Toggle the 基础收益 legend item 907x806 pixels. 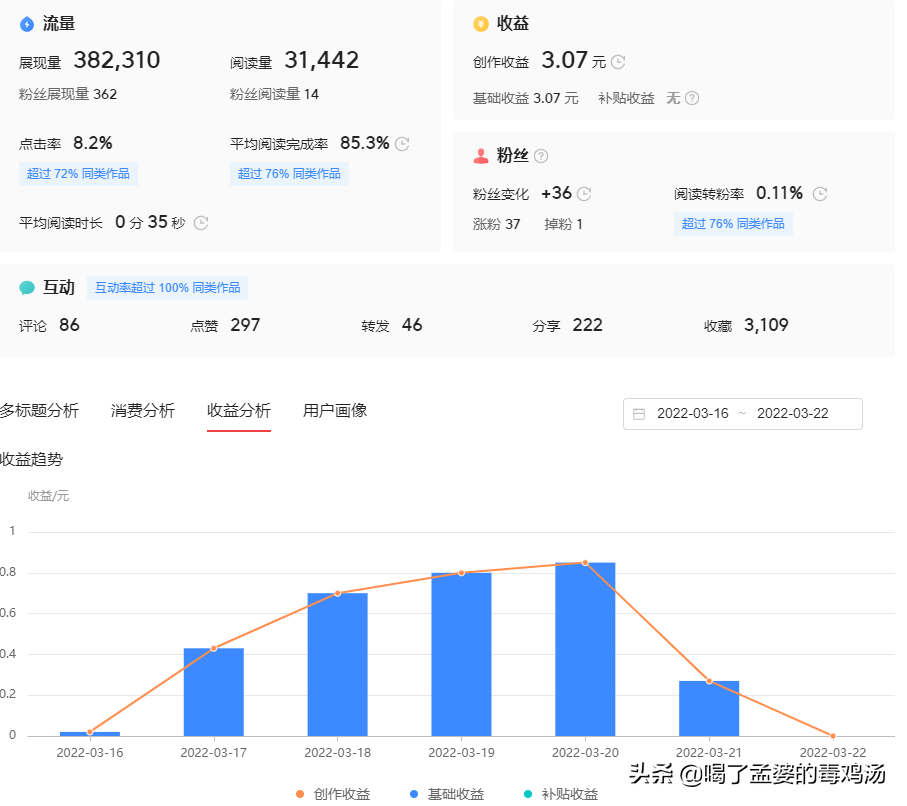(x=447, y=794)
